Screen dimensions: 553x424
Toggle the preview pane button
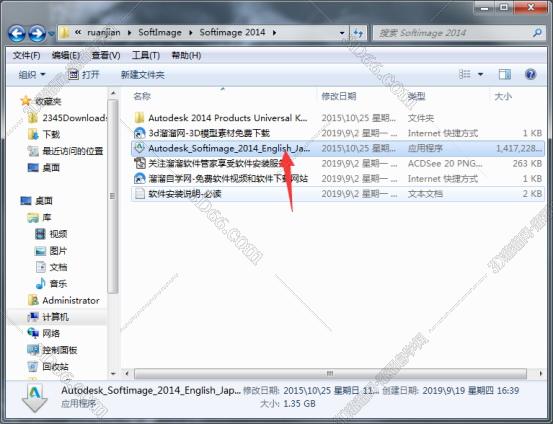505,74
